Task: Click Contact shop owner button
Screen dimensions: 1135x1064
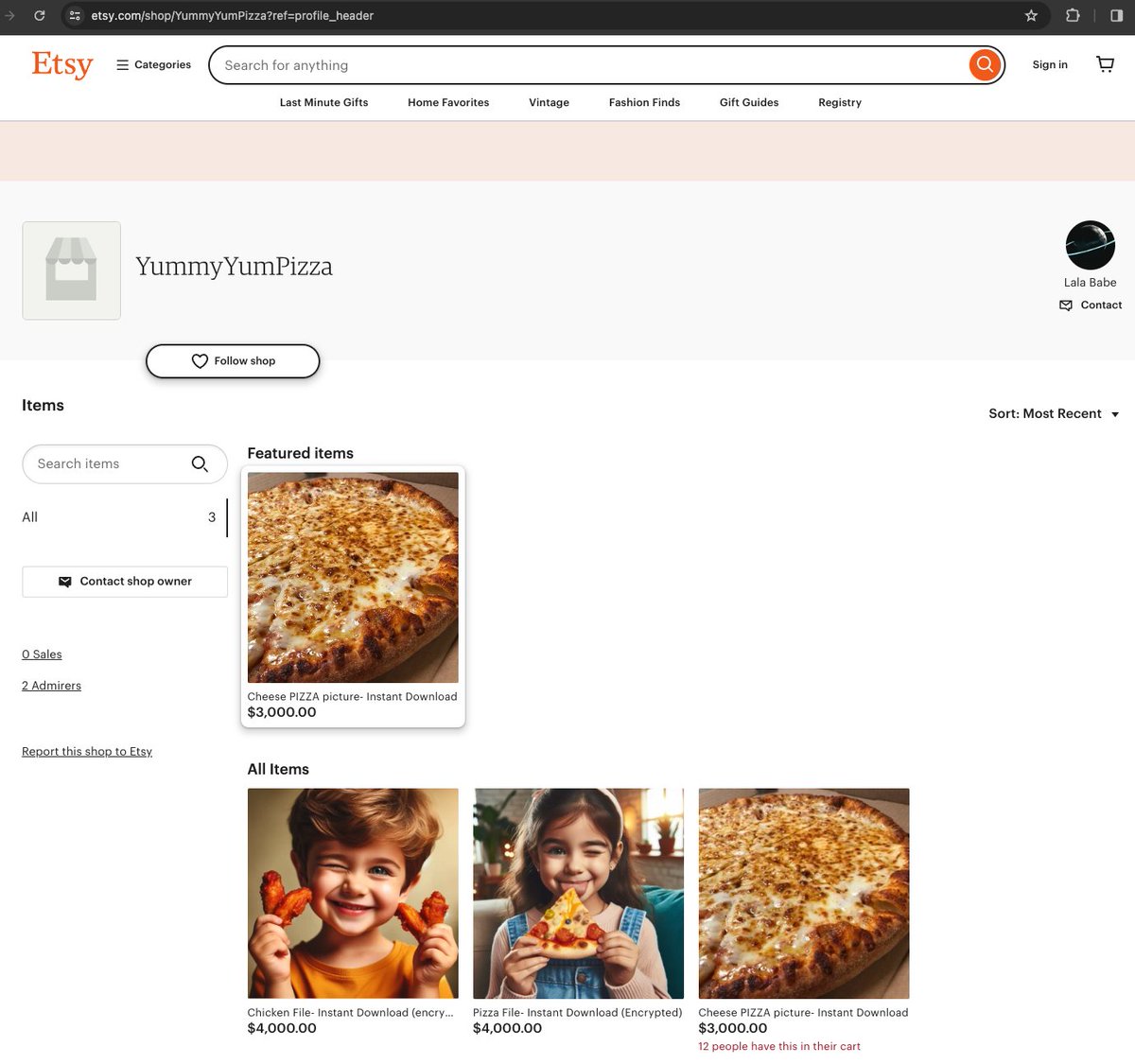Action: [x=125, y=582]
